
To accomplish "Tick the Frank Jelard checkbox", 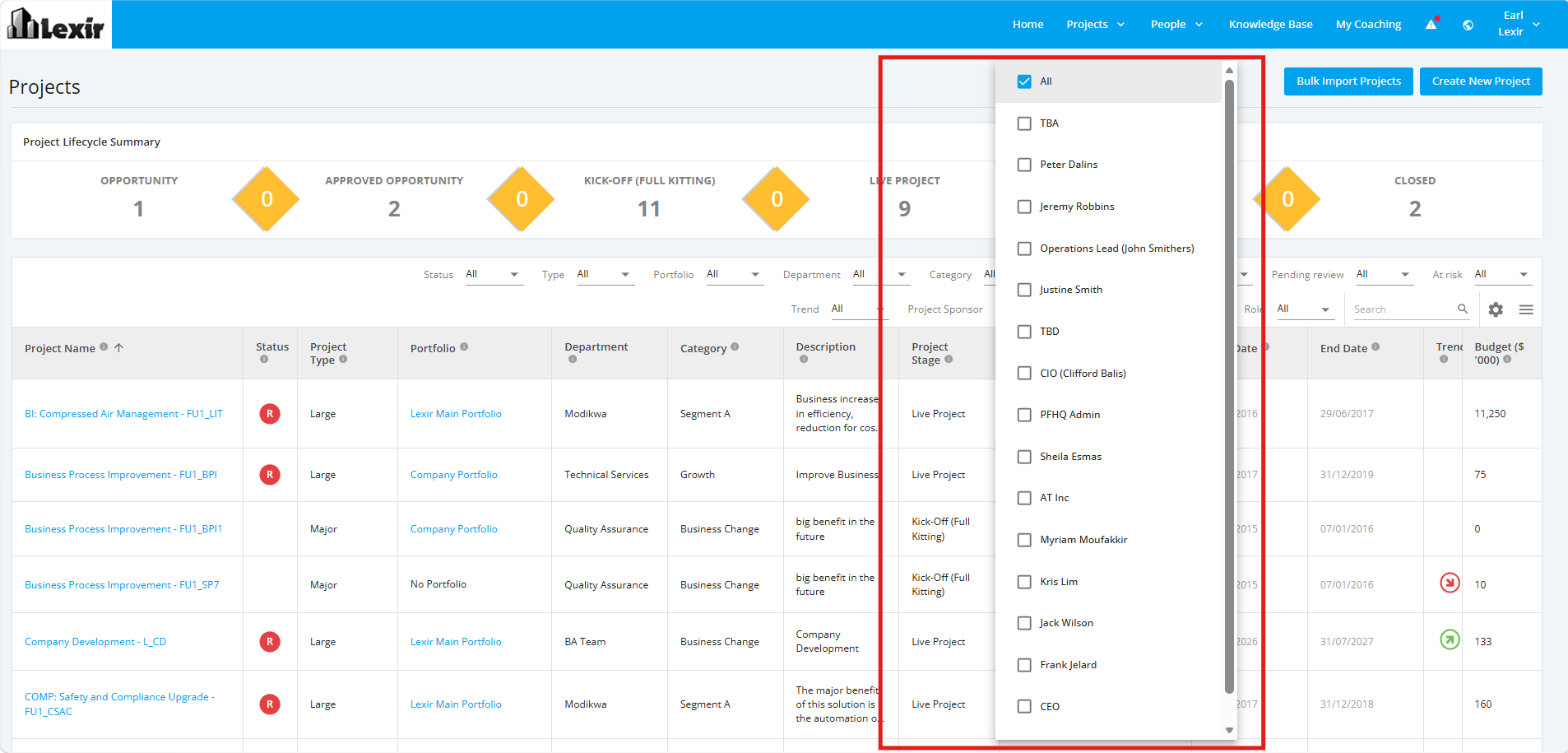I will [x=1024, y=665].
